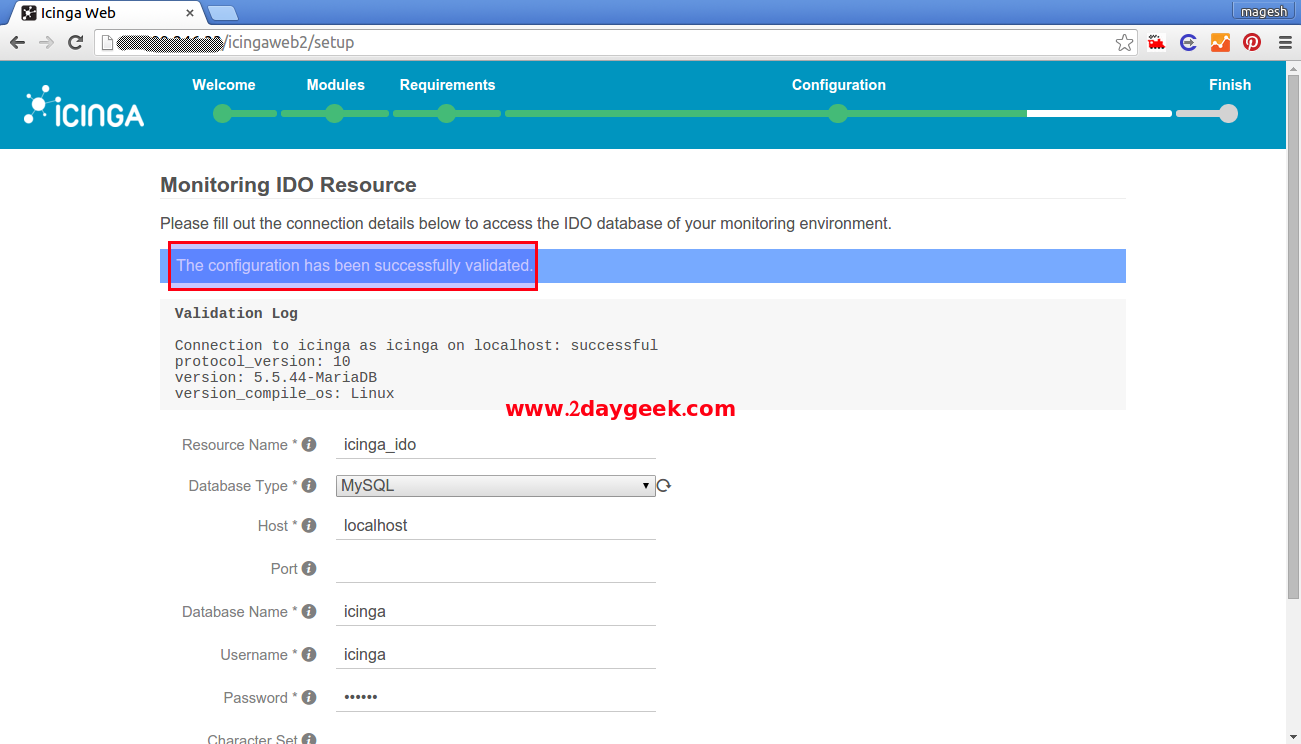This screenshot has width=1301, height=744.
Task: Open the Pinterest extension icon
Action: (1252, 42)
